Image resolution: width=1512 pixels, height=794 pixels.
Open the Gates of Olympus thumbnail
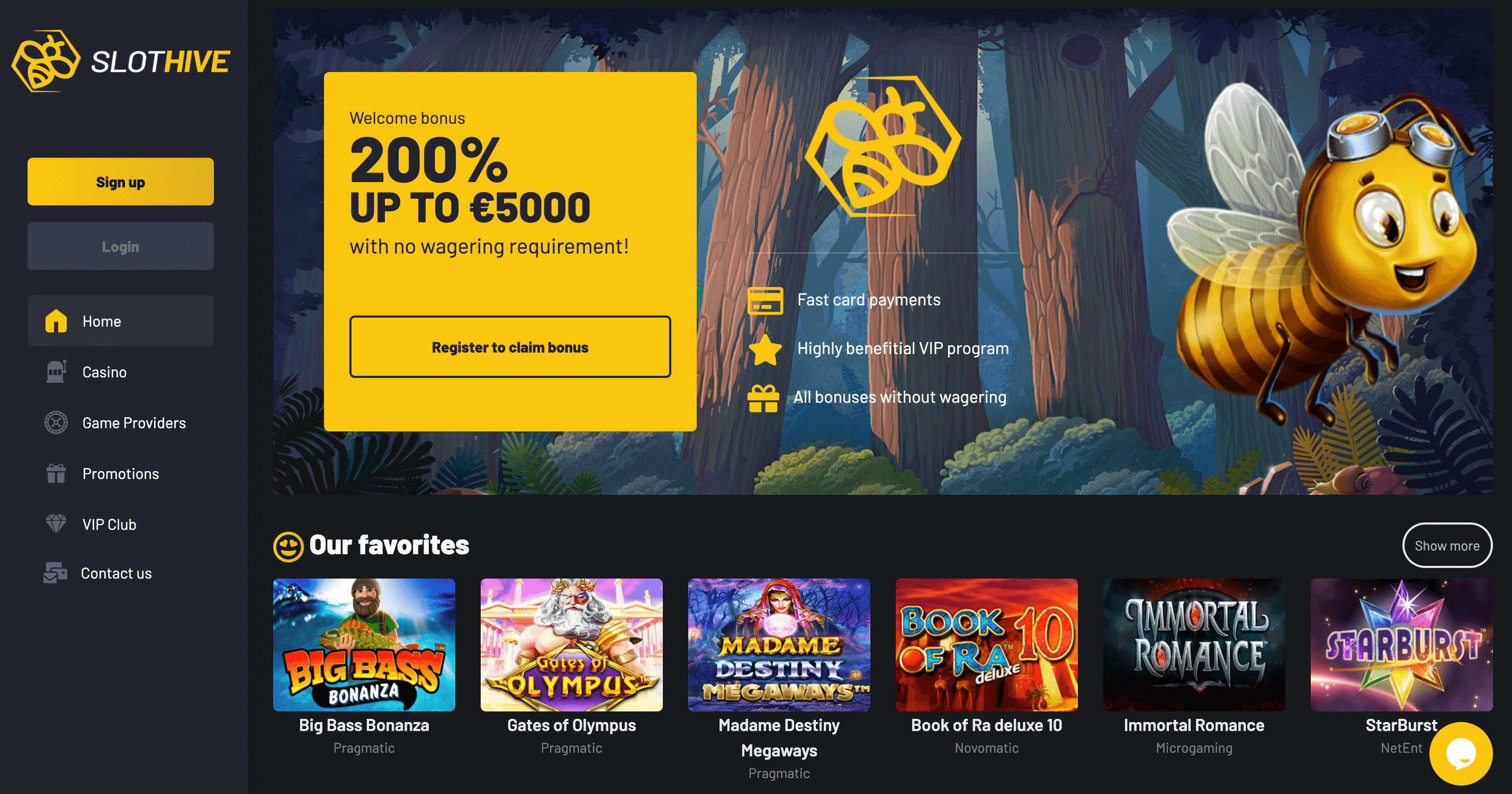point(571,645)
